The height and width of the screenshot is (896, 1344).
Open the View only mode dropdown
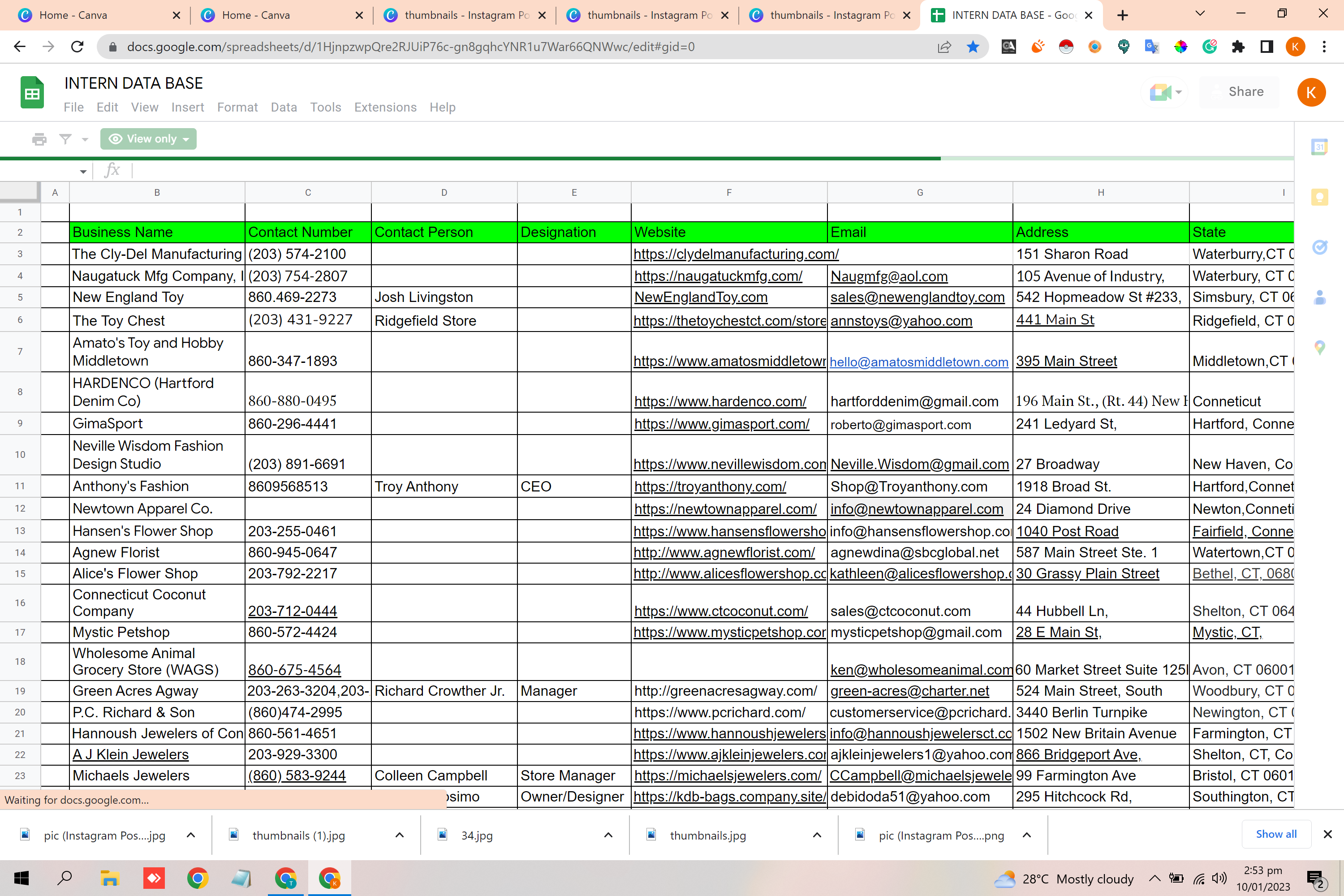click(x=149, y=139)
